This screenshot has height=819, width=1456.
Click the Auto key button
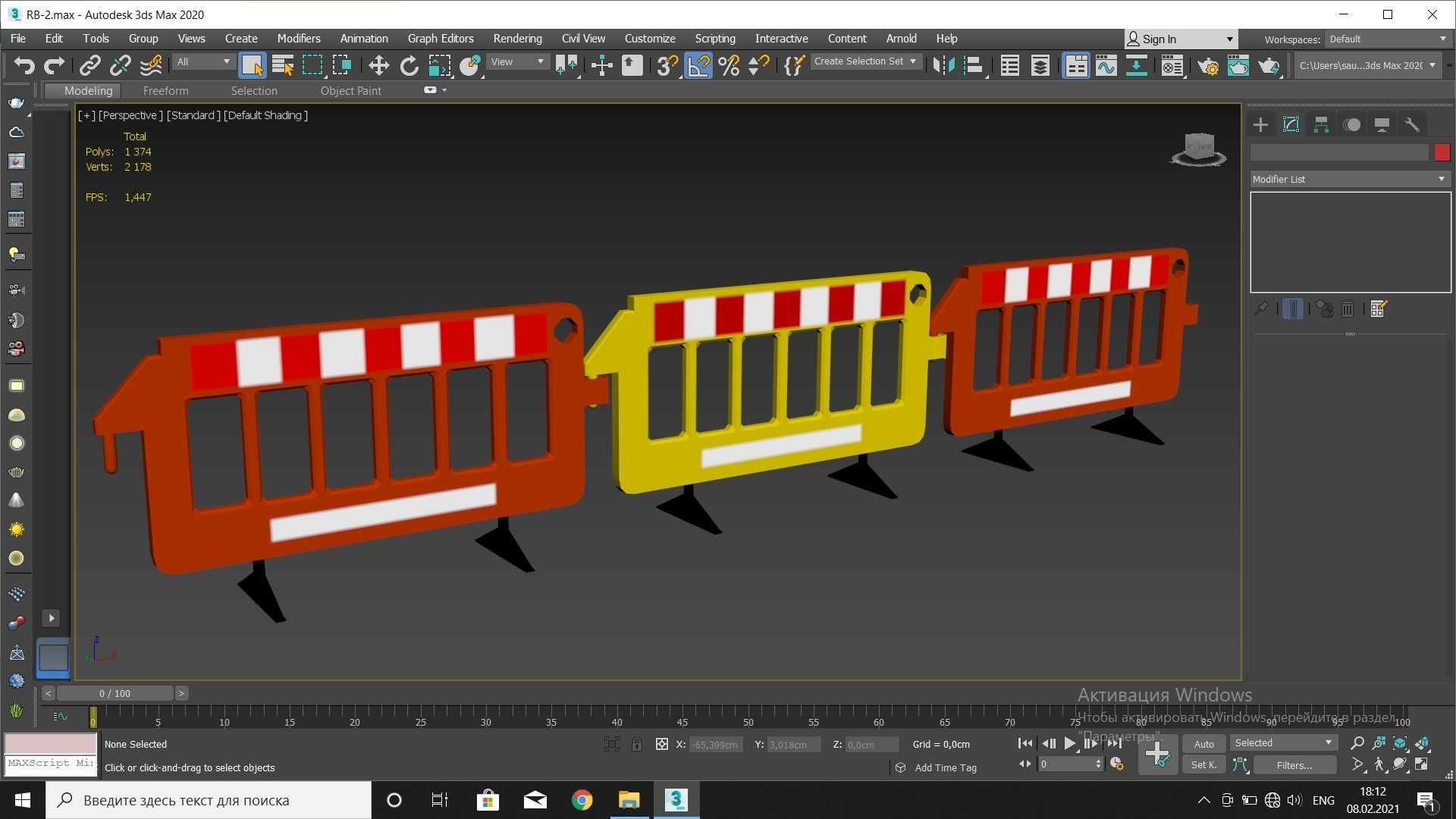1203,744
